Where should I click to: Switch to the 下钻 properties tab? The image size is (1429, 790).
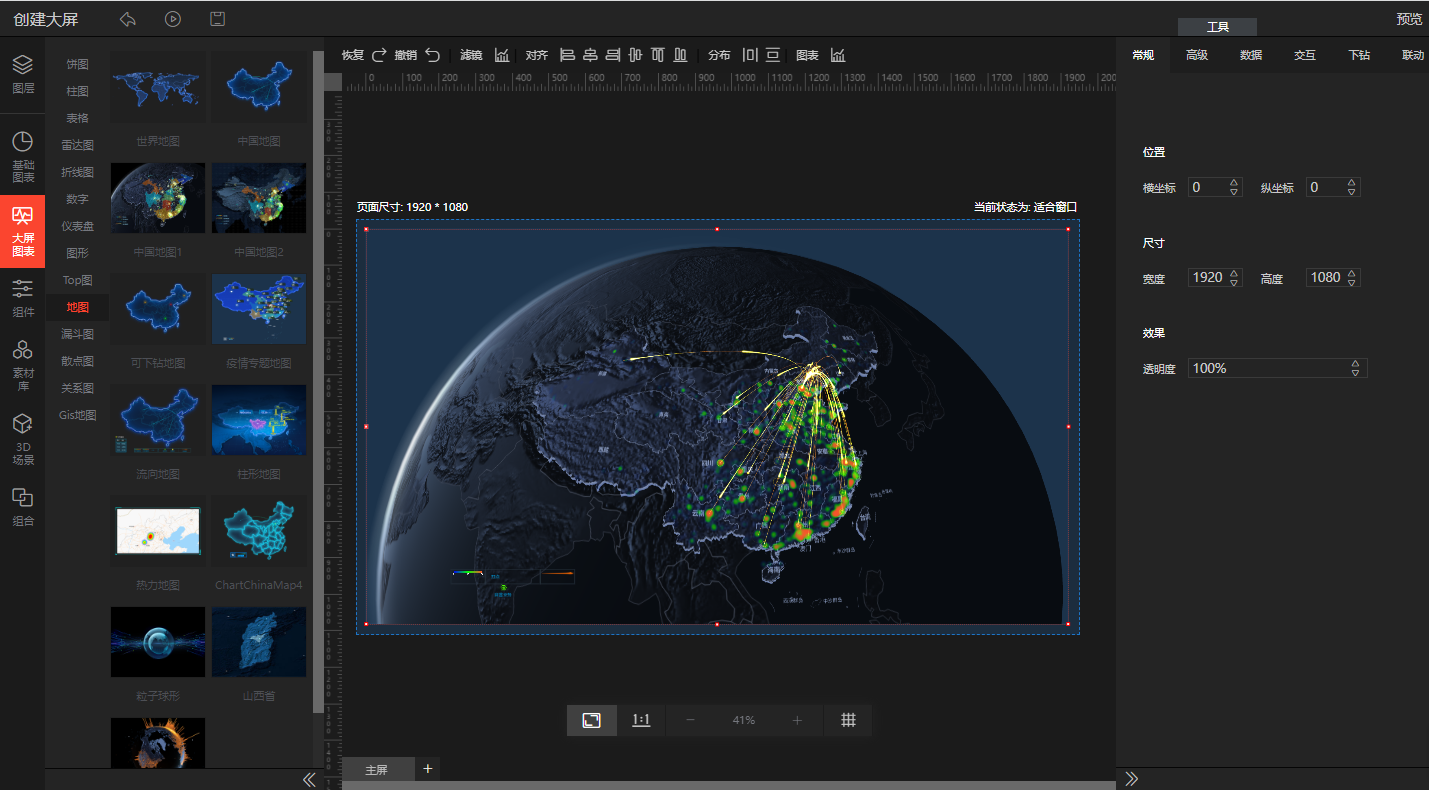pos(1359,55)
